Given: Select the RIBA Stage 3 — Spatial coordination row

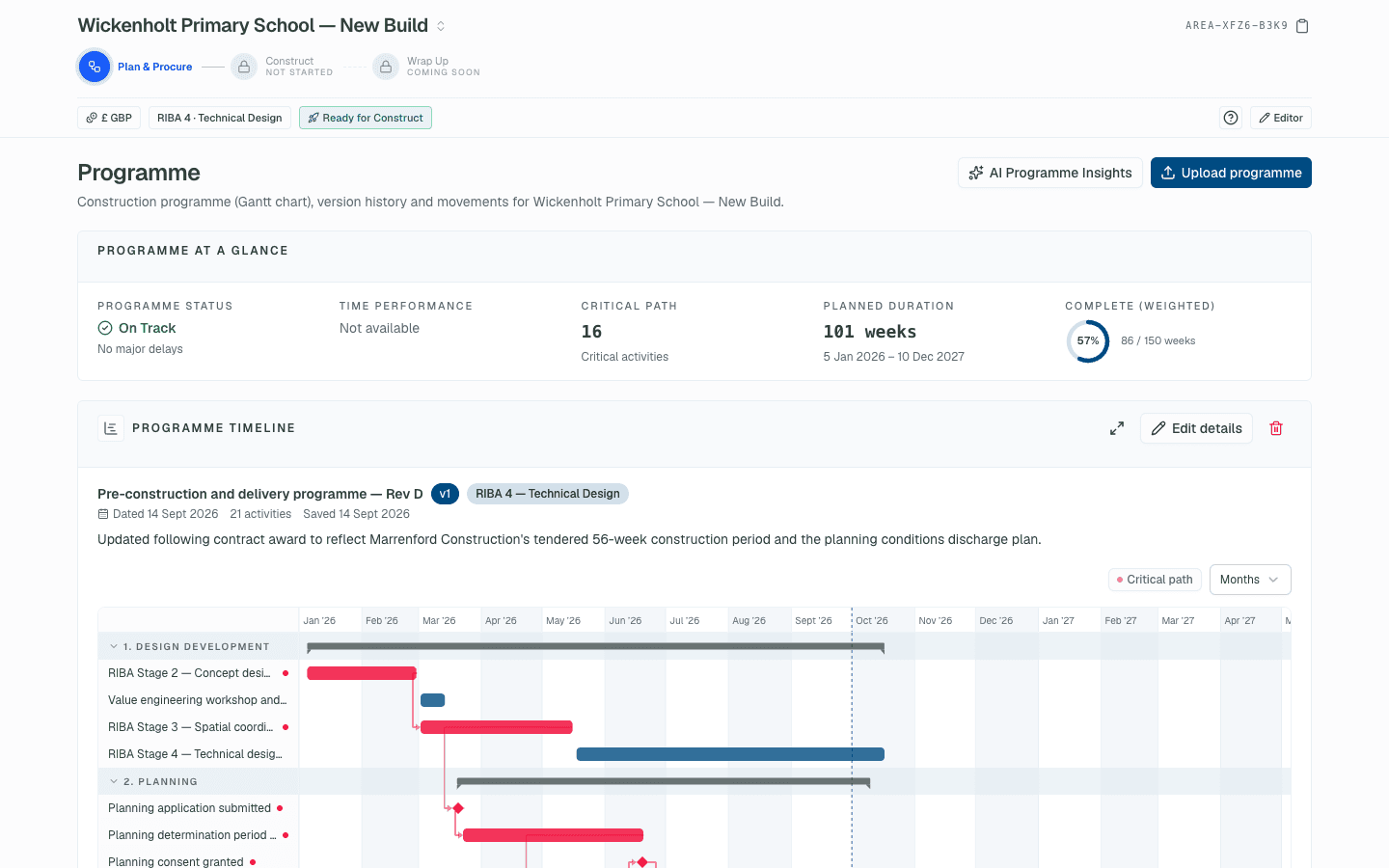Looking at the screenshot, I should [x=199, y=727].
